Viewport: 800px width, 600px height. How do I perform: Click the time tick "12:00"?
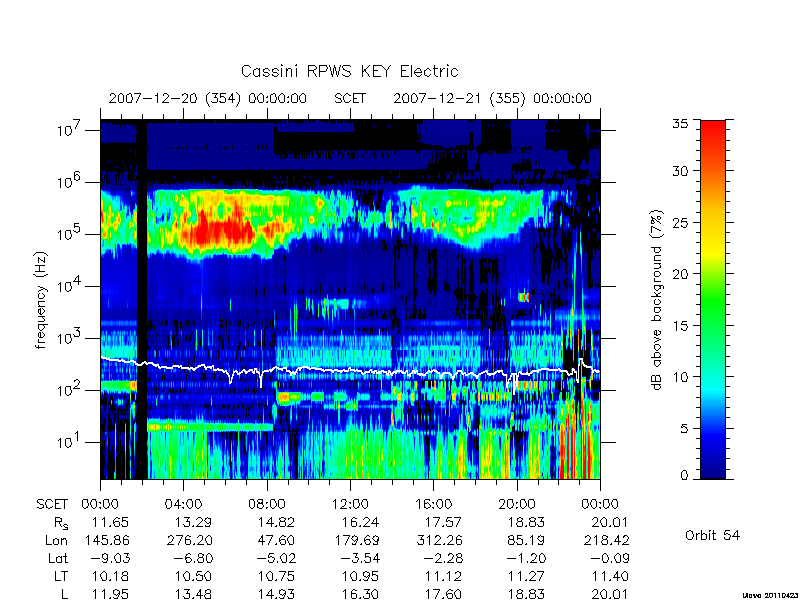coord(350,504)
